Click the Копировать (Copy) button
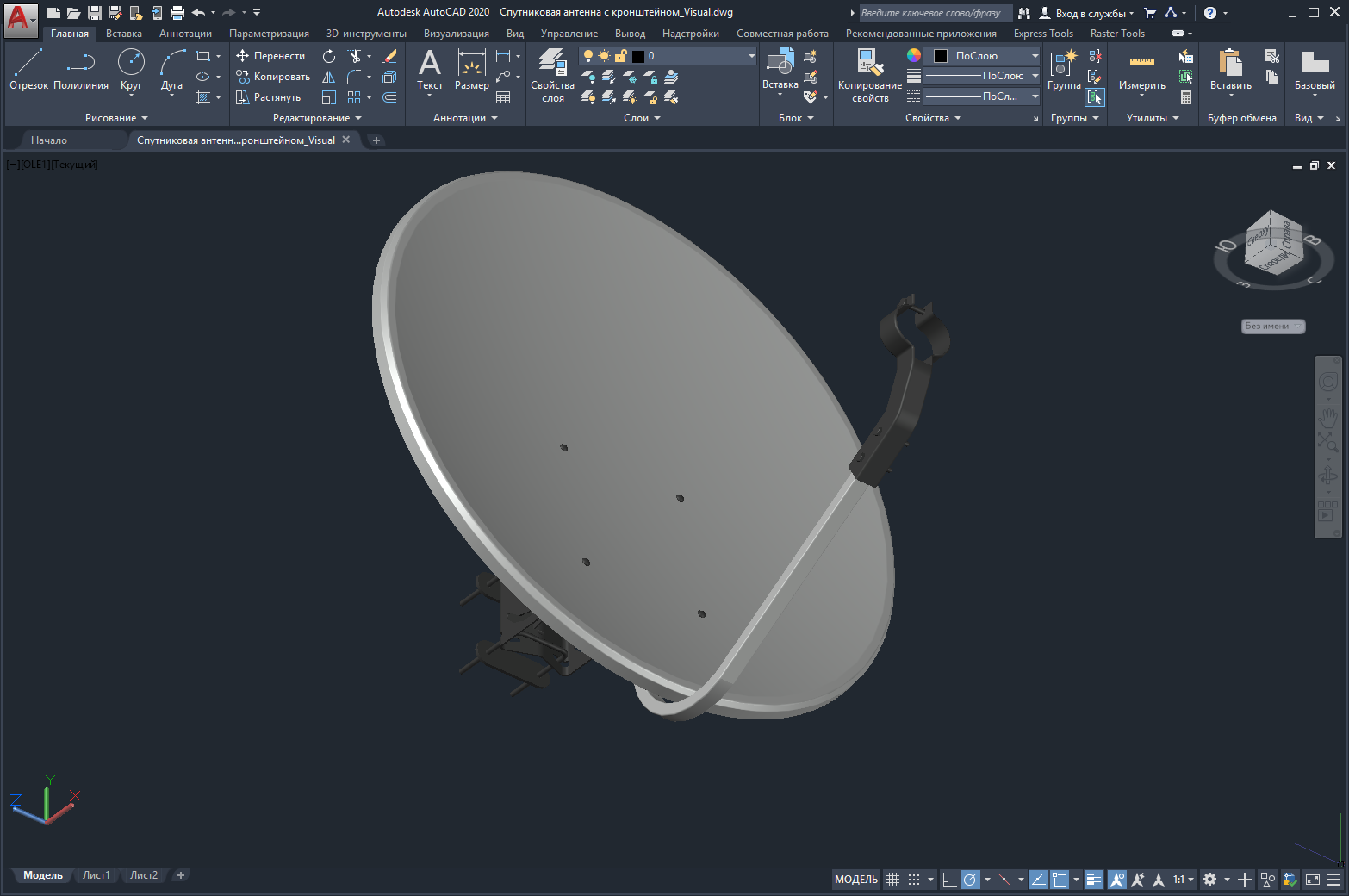This screenshot has height=896, width=1349. [273, 77]
